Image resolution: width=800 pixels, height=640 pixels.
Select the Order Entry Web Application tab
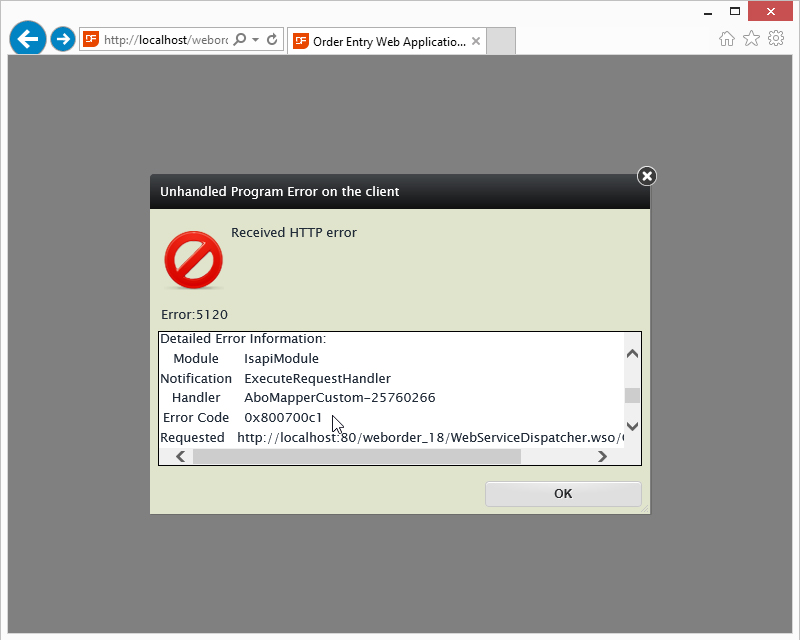click(x=387, y=41)
